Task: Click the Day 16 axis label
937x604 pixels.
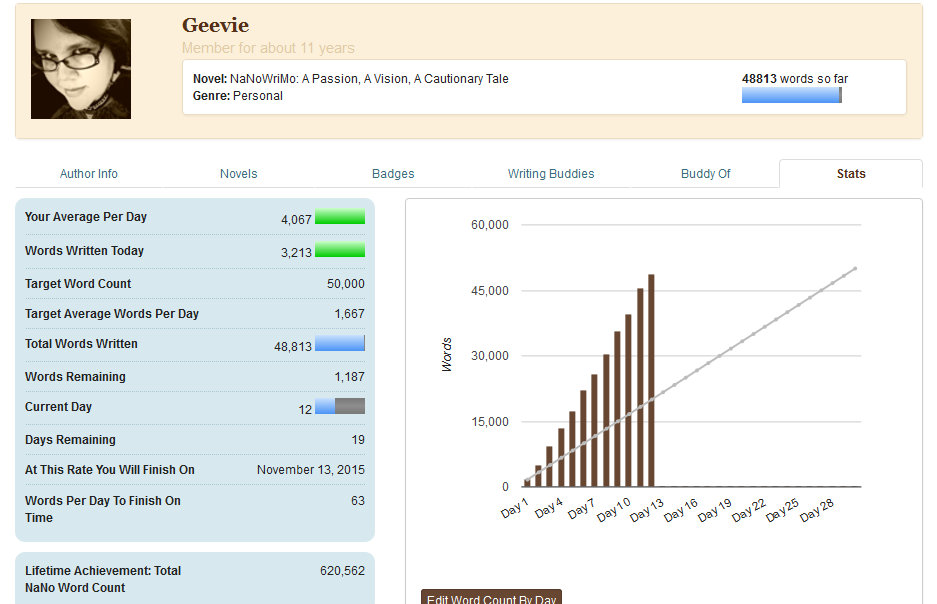Action: coord(681,510)
